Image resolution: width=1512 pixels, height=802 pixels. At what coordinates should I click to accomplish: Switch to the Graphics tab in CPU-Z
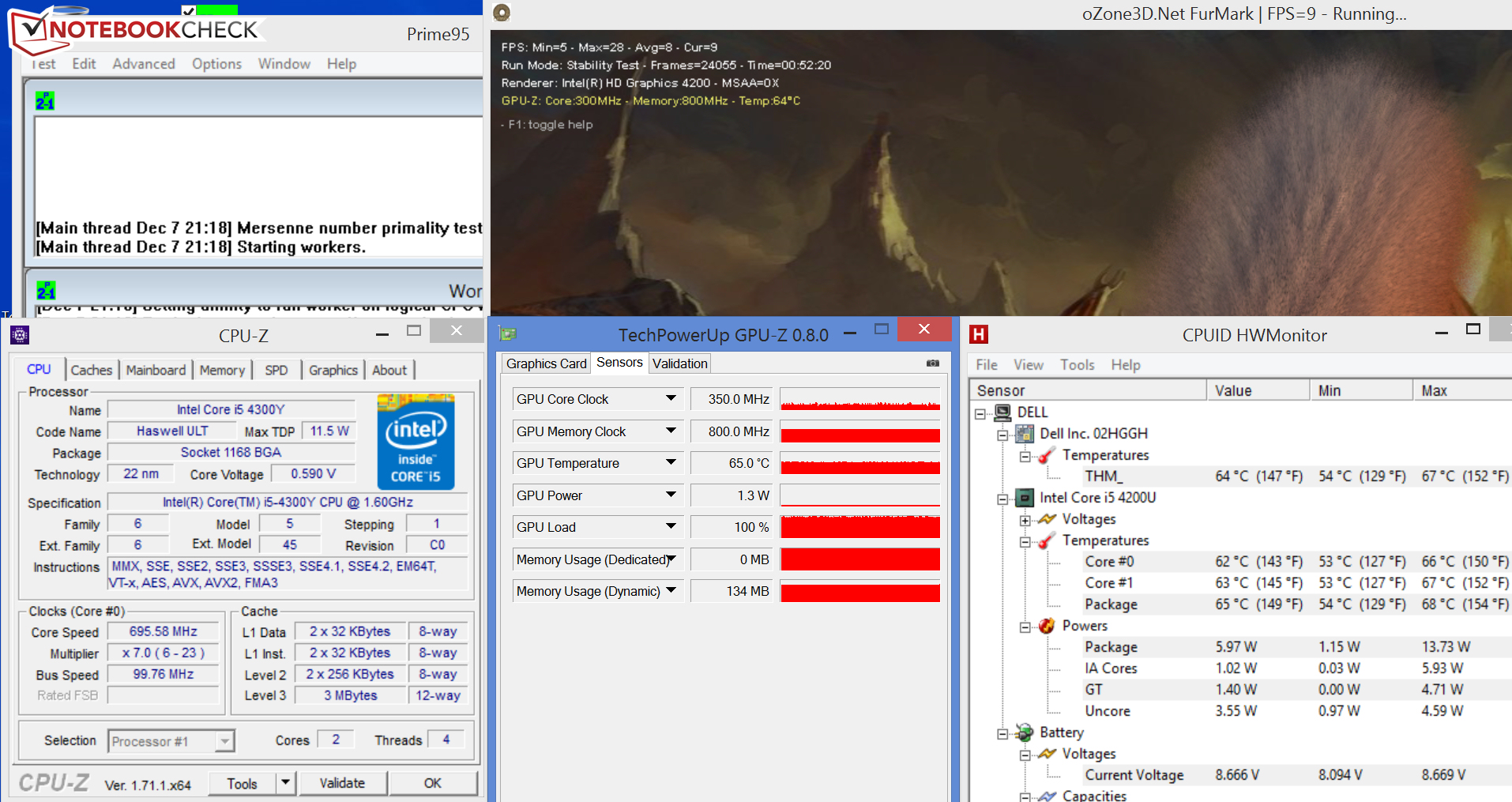coord(333,370)
